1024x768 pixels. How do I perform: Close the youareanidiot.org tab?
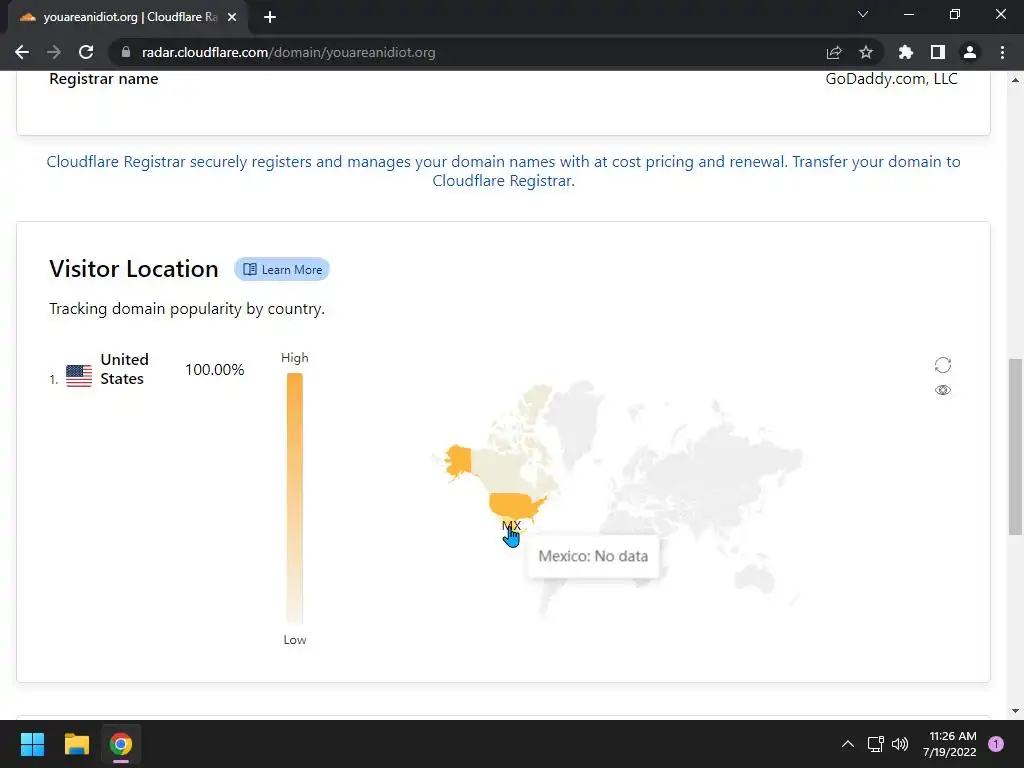tap(232, 17)
